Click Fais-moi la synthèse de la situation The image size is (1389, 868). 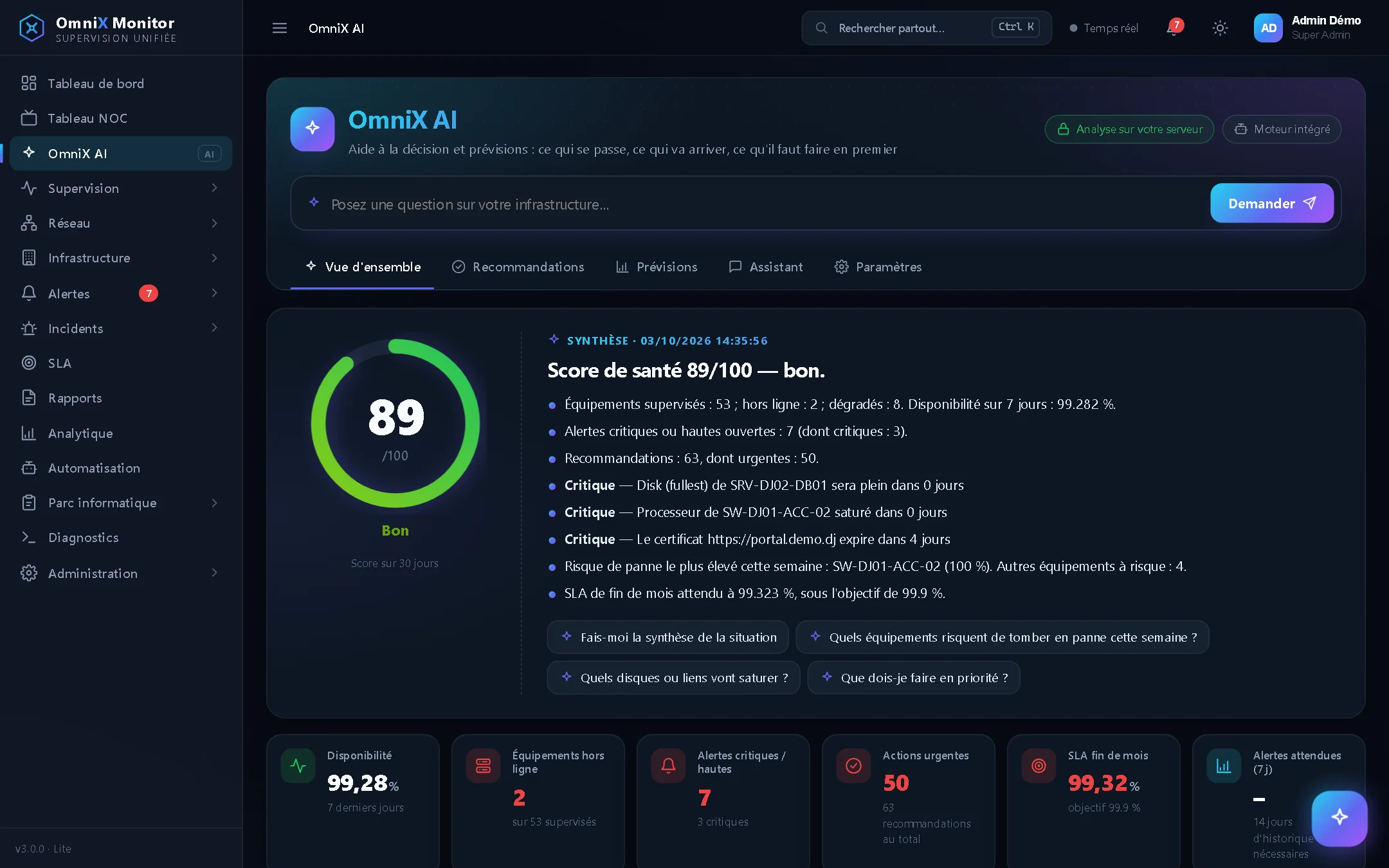[x=667, y=637]
